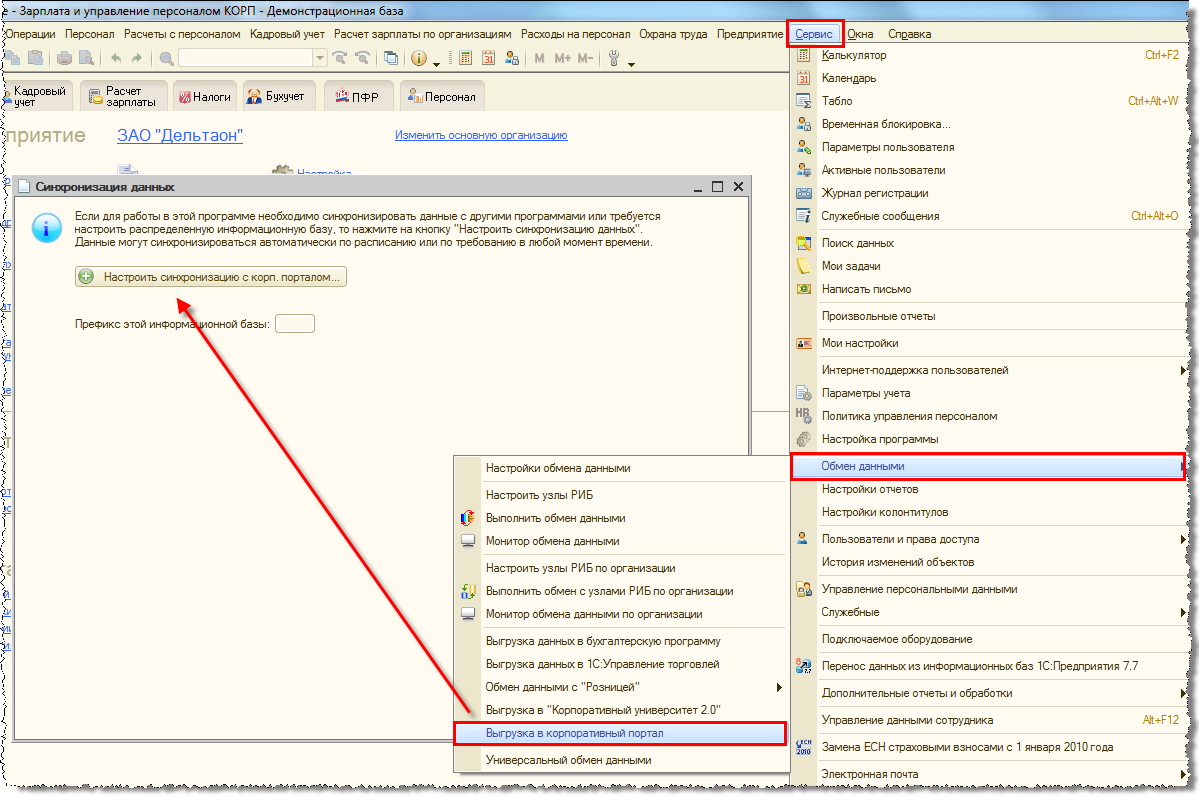
Task: Click the Find next toolbar icon
Action: coord(340,58)
